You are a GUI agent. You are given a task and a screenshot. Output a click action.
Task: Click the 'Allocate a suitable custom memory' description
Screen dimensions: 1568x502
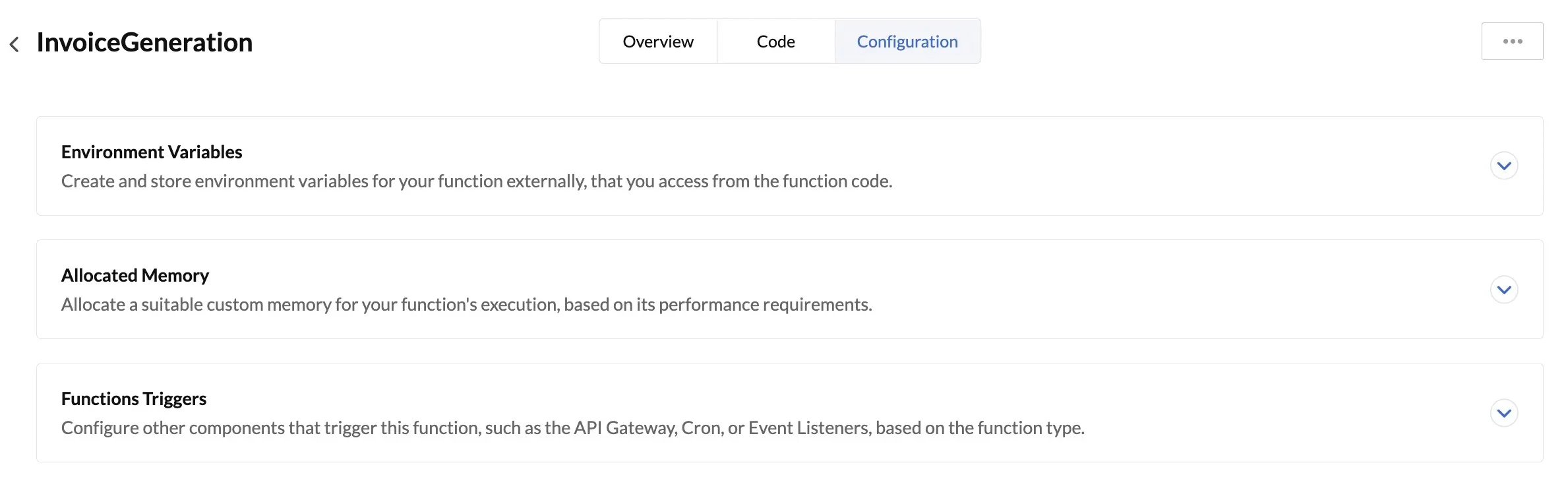[467, 304]
